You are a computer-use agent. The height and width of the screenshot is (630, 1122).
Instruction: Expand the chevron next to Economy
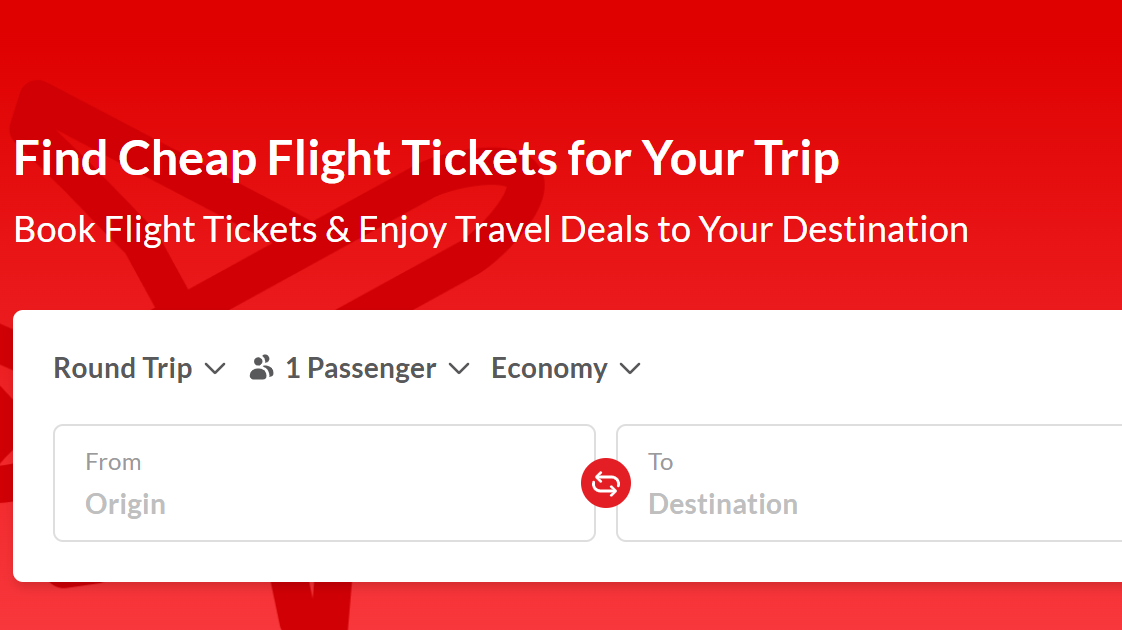tap(630, 369)
